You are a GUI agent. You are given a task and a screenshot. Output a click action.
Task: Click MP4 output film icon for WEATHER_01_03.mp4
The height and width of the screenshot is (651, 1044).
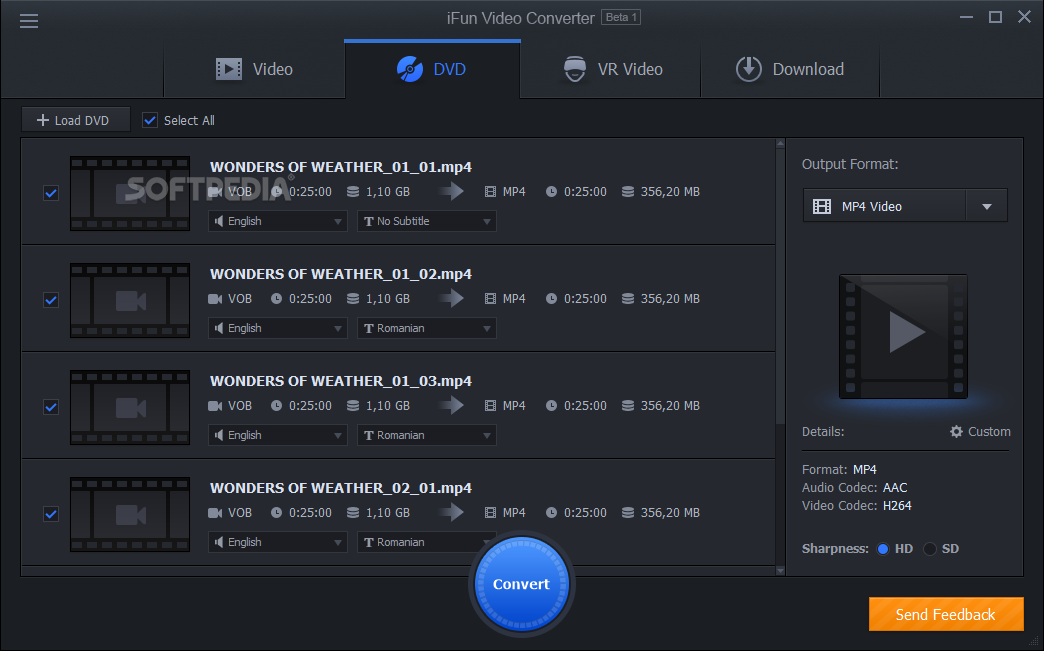(x=491, y=405)
